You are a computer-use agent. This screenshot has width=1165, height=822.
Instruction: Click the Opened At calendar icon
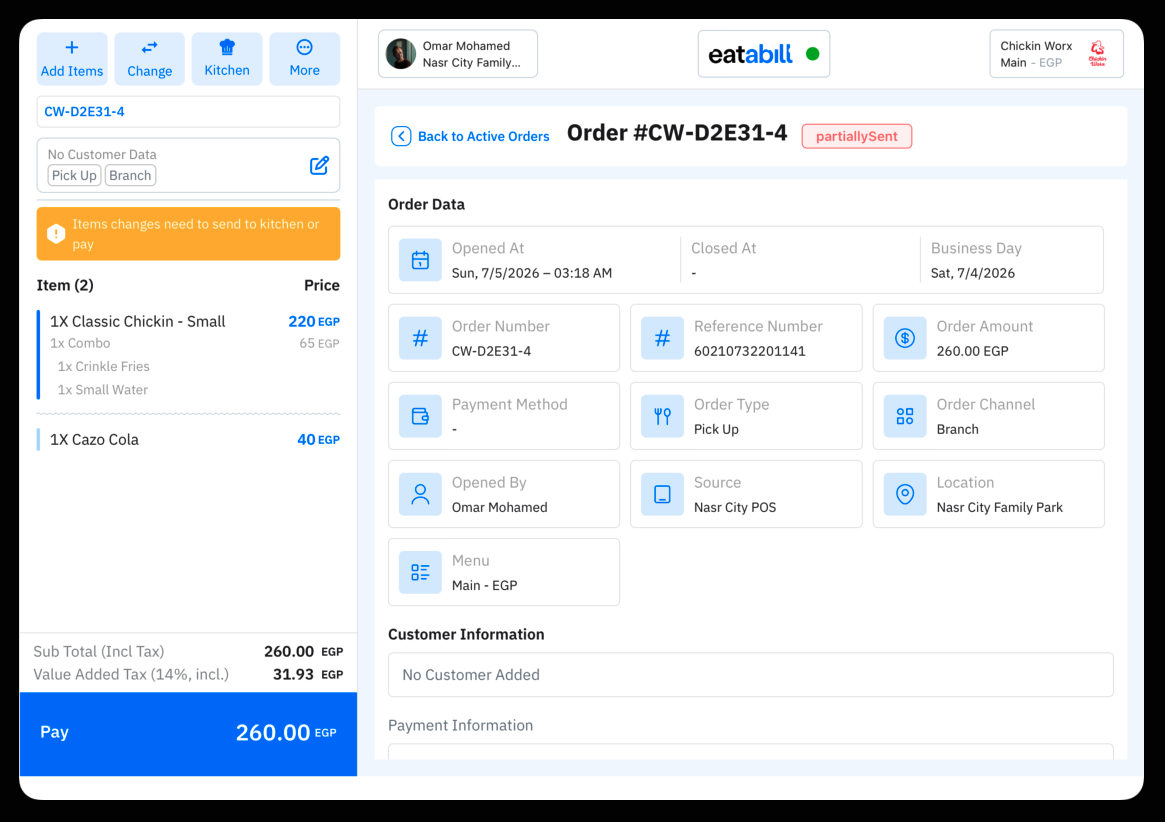[421, 260]
